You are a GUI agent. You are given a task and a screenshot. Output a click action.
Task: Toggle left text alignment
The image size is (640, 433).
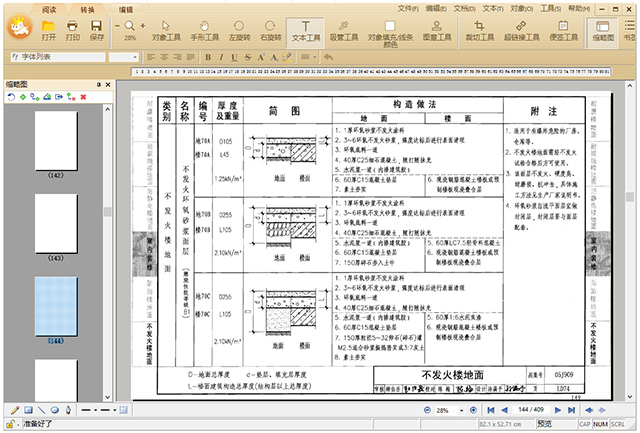(x=151, y=57)
